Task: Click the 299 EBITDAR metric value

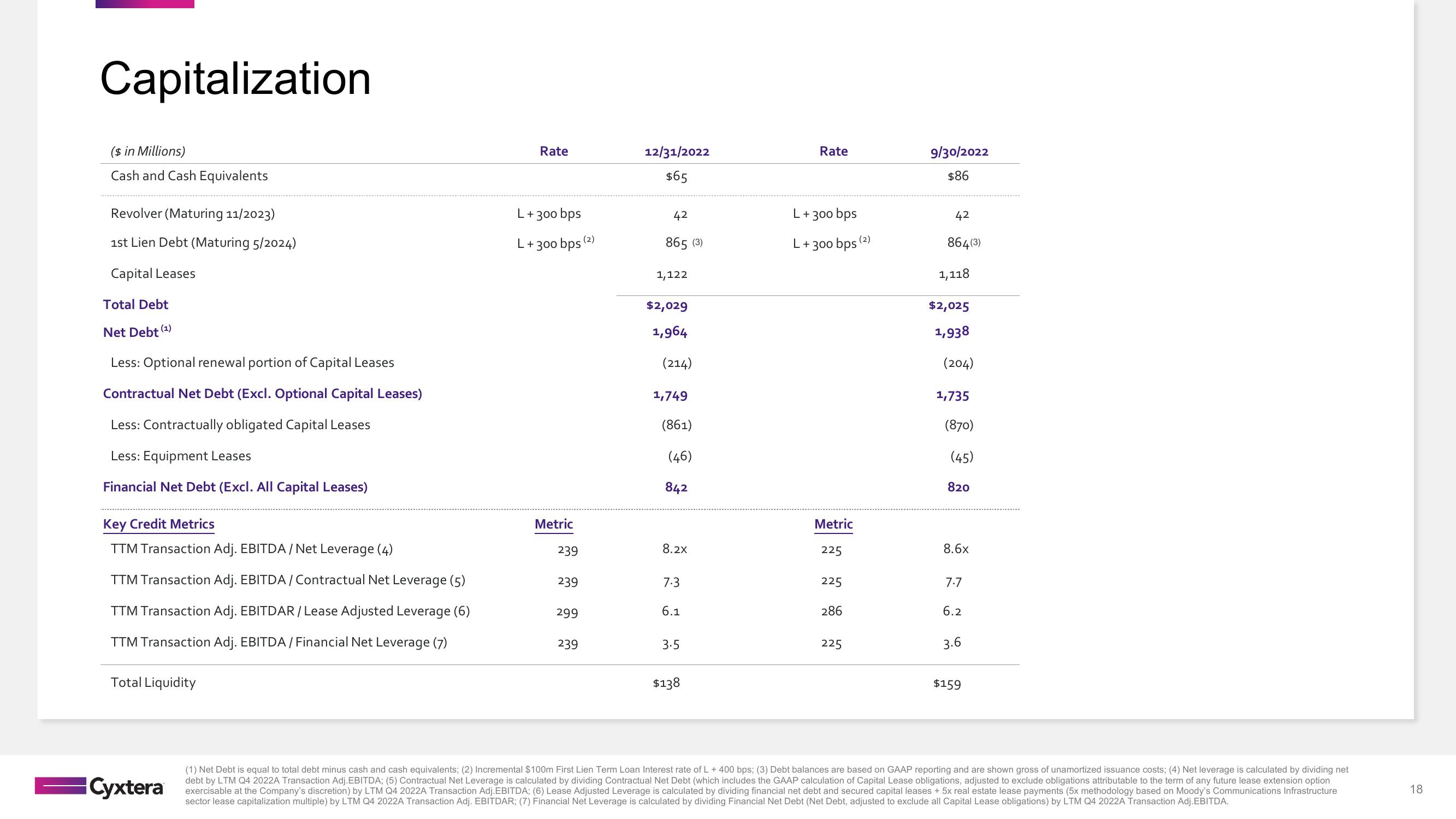Action: [567, 612]
